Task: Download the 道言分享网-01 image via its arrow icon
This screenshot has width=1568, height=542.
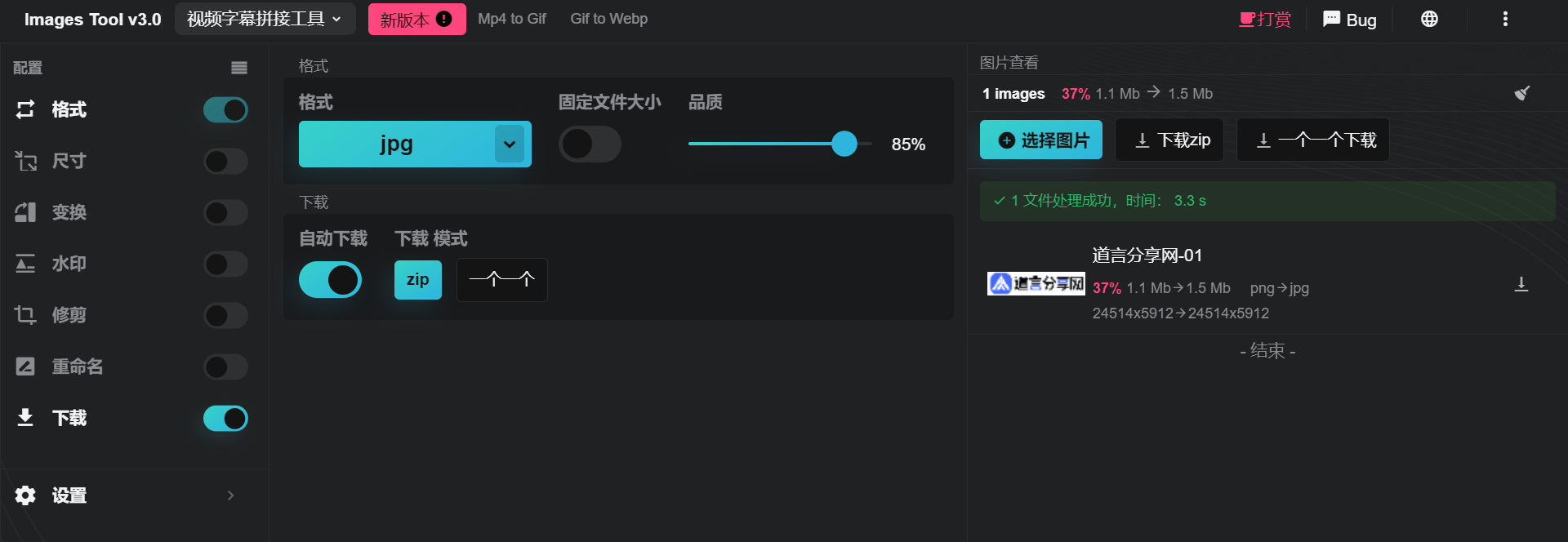Action: (1521, 284)
